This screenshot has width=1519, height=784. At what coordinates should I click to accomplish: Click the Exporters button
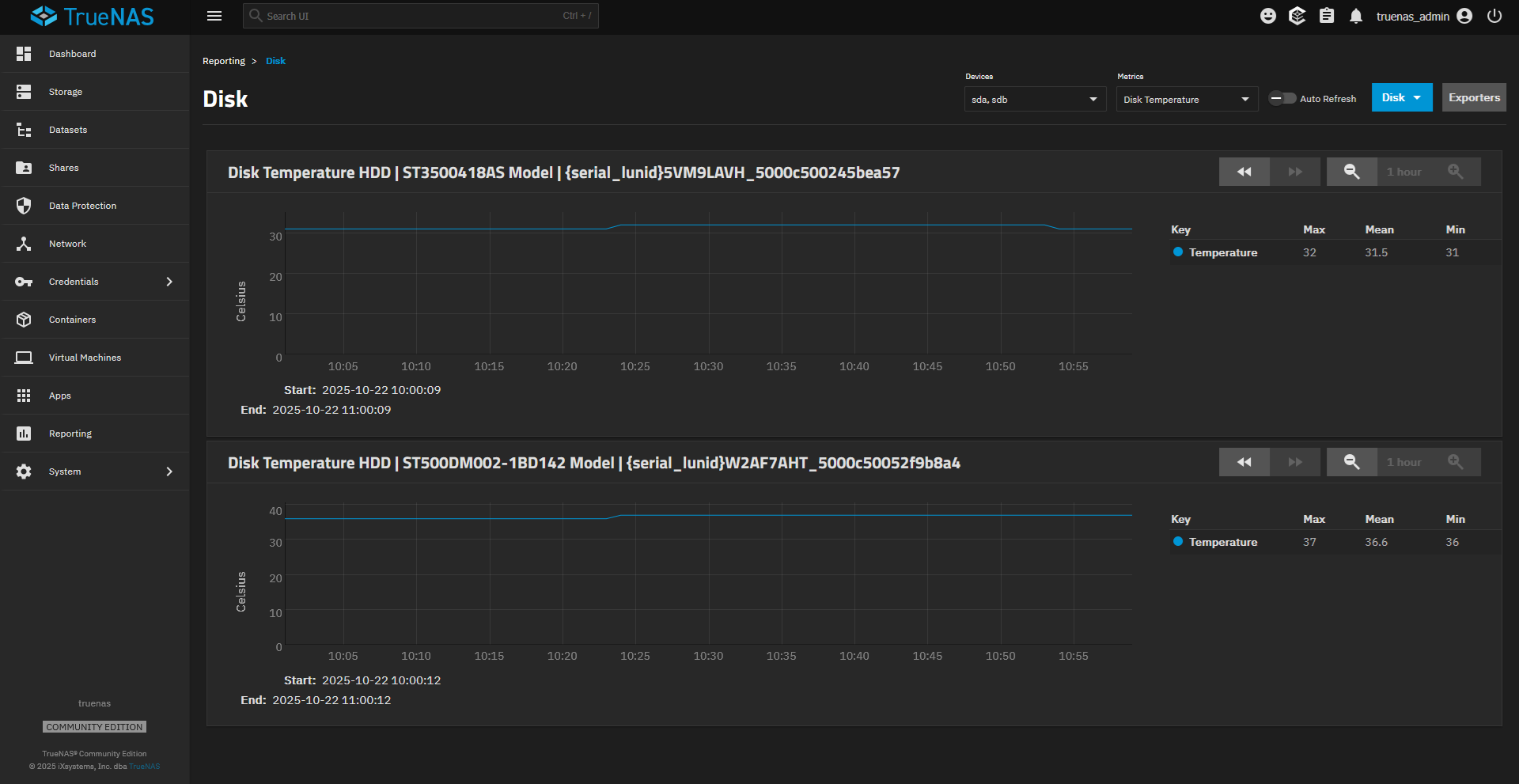1473,98
